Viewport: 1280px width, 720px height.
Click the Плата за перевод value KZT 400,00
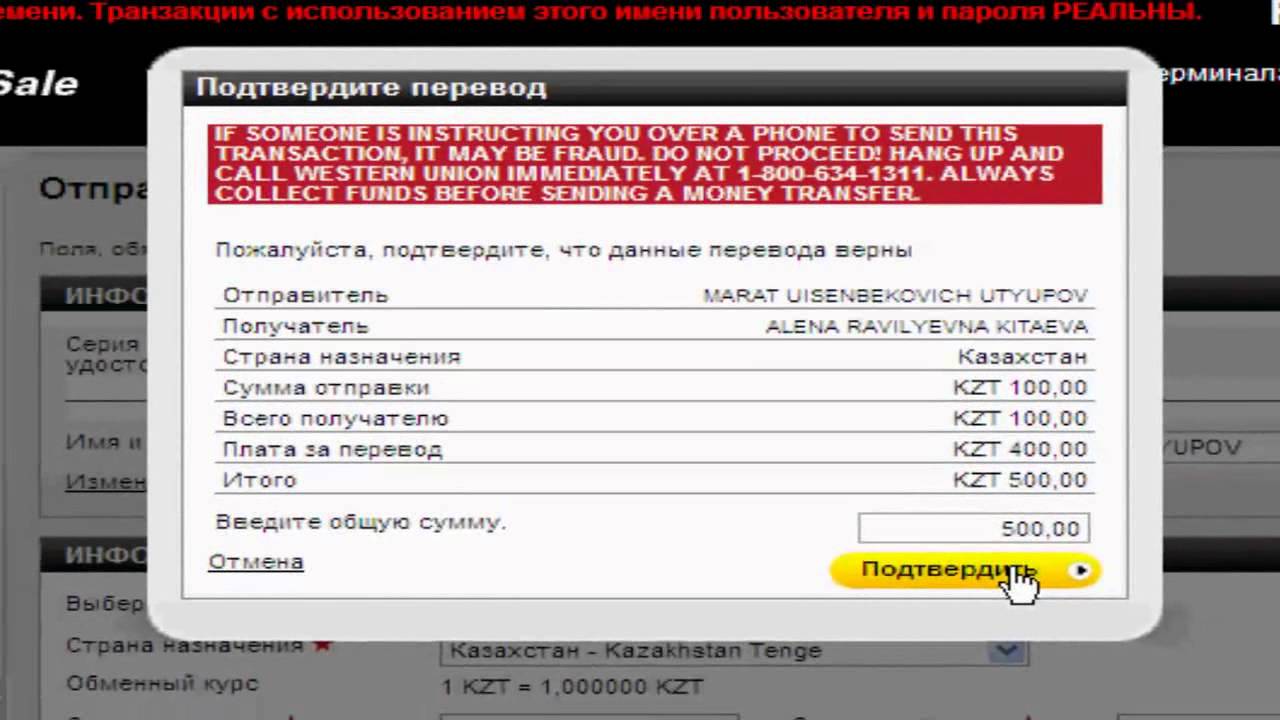1020,450
